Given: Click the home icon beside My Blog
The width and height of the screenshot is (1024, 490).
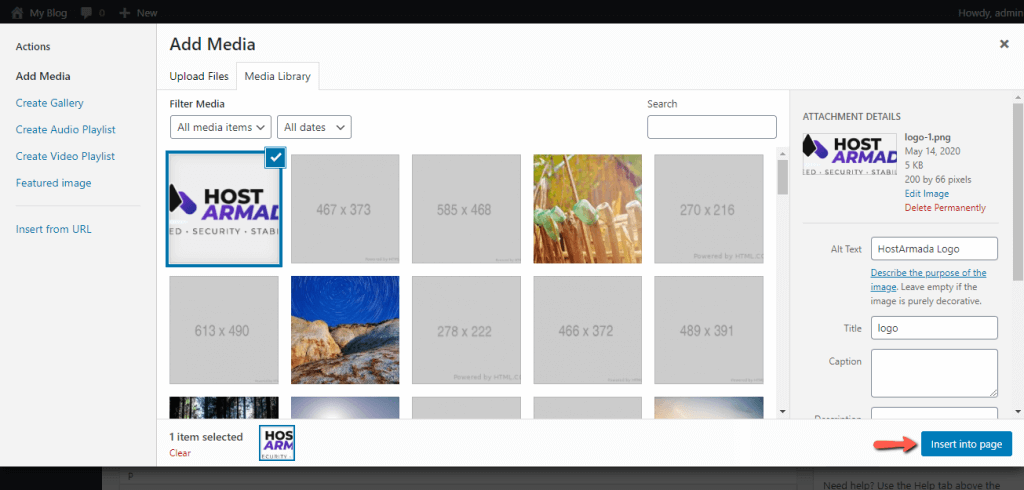Looking at the screenshot, I should coord(18,12).
